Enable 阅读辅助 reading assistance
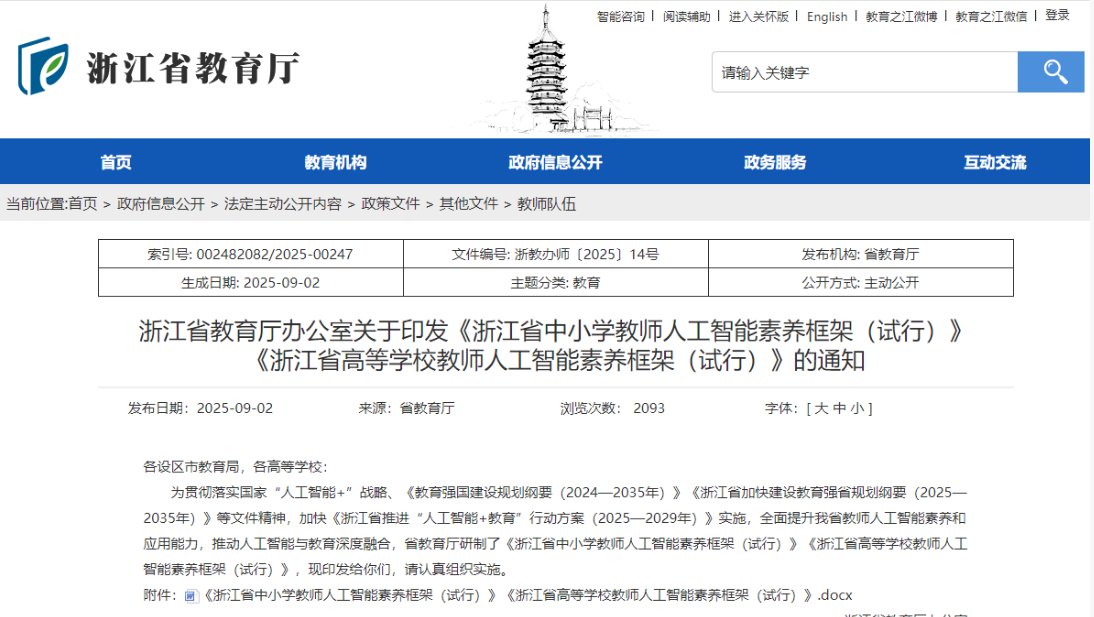Image resolution: width=1094 pixels, height=617 pixels. coord(687,16)
